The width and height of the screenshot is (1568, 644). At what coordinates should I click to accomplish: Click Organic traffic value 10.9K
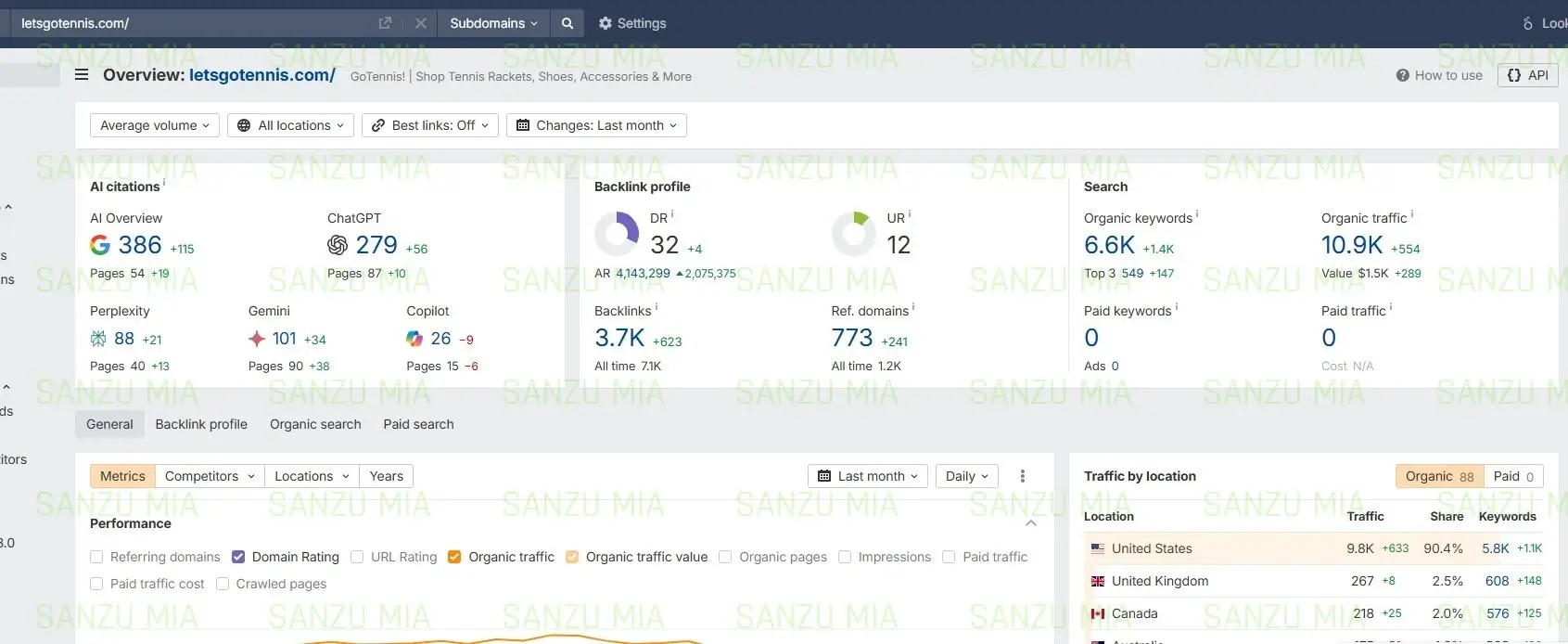(x=1352, y=245)
